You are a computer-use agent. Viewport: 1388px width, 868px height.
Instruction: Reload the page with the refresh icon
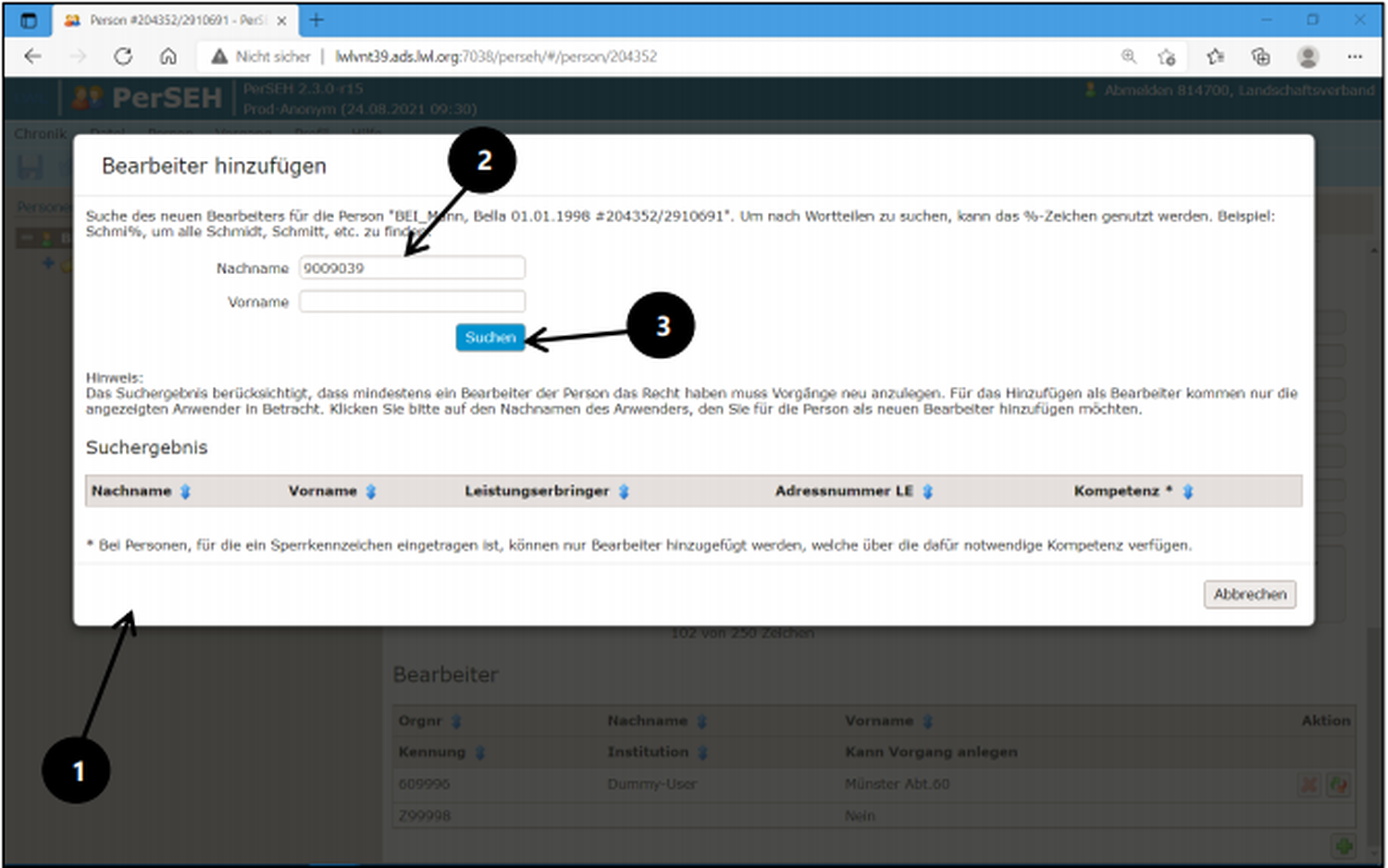(x=123, y=56)
